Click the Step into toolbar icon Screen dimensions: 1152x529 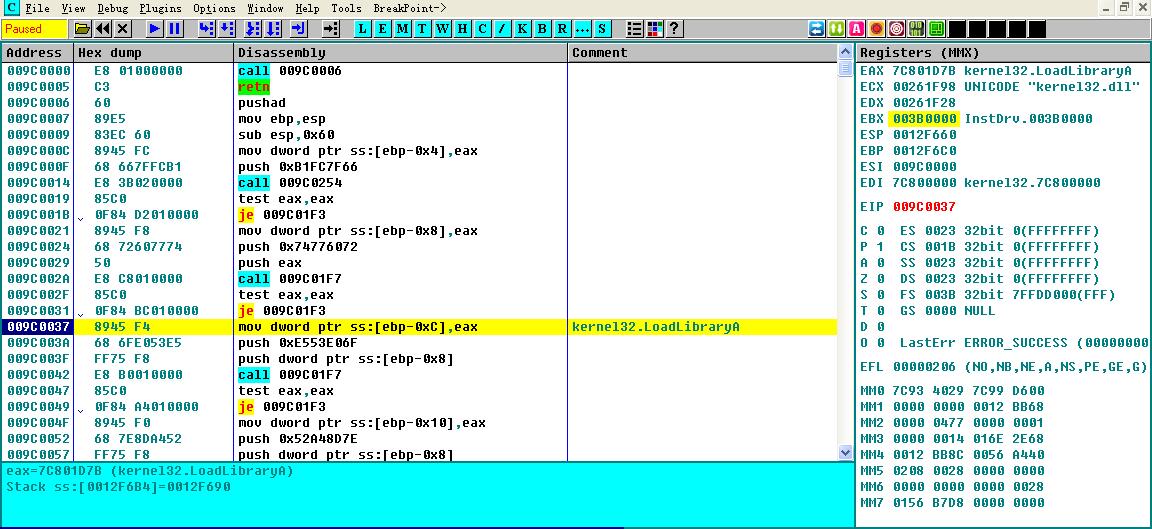click(x=206, y=29)
